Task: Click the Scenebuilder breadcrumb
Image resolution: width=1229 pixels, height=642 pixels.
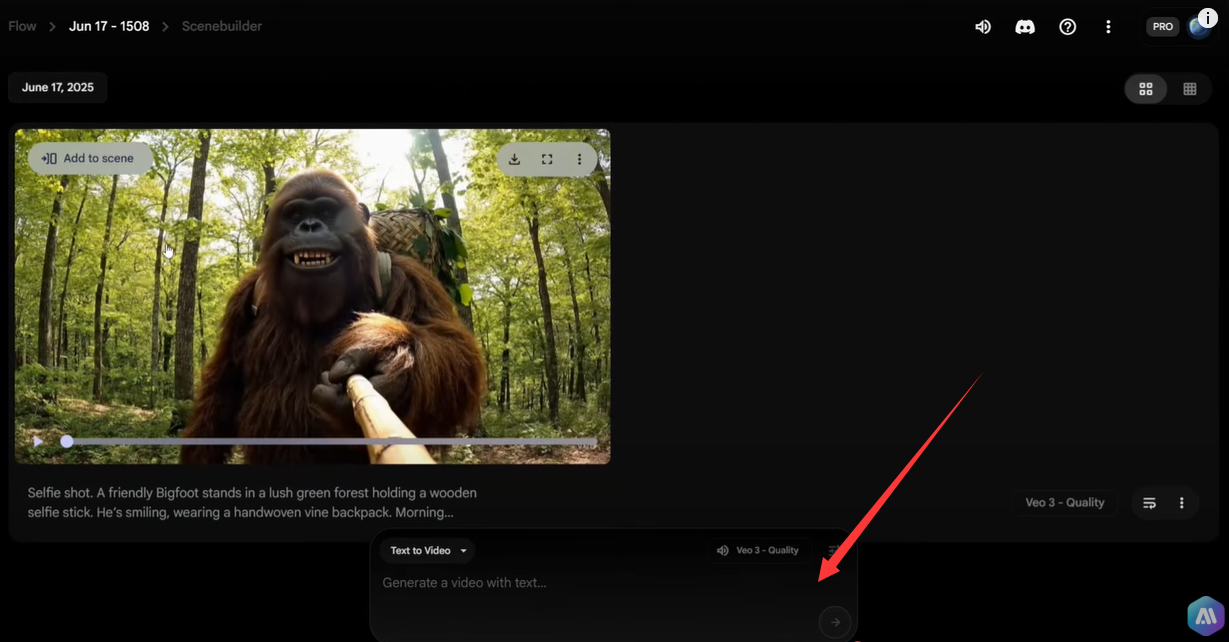Action: (x=222, y=26)
